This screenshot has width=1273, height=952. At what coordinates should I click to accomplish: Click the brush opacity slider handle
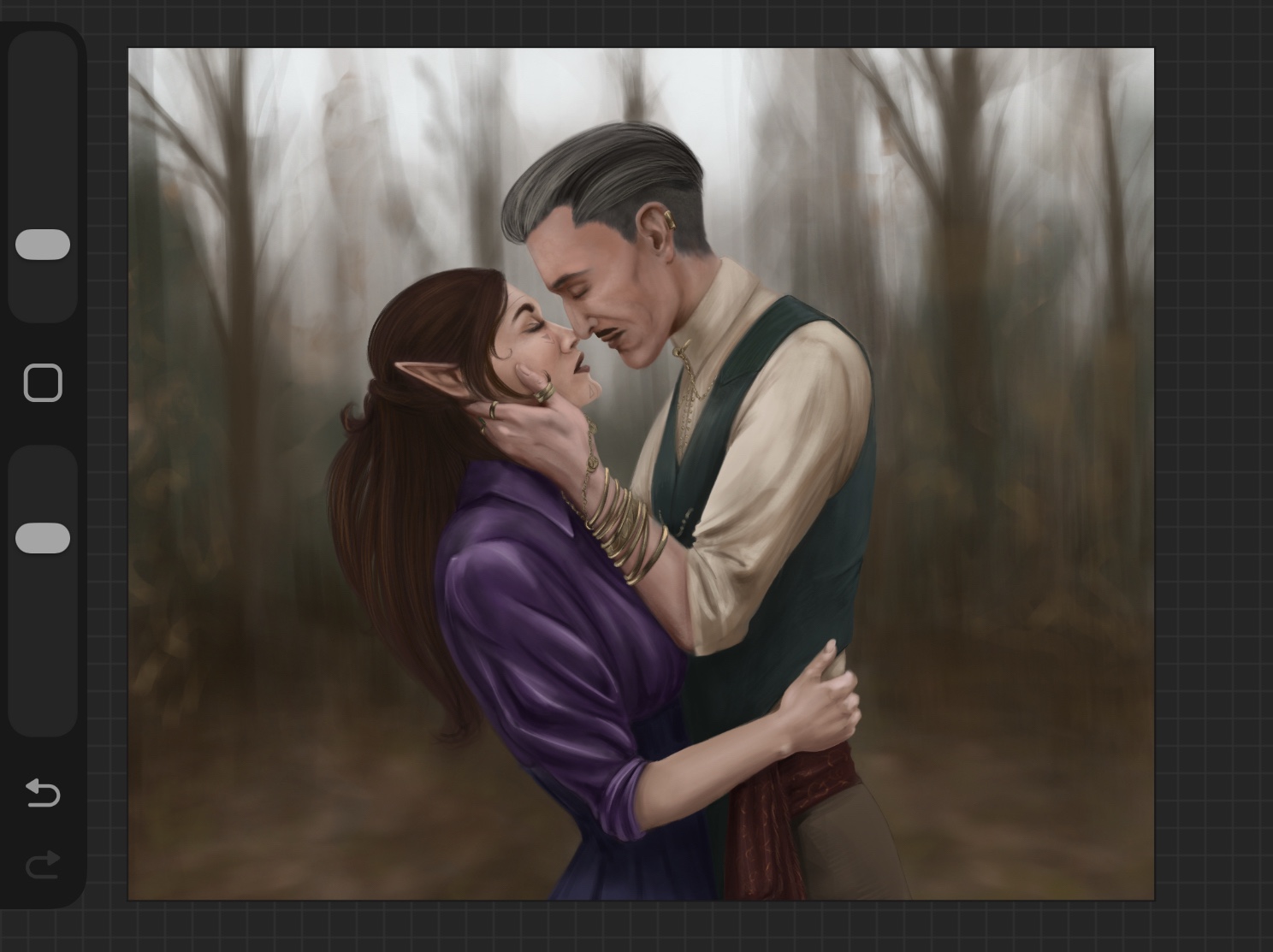[x=43, y=539]
